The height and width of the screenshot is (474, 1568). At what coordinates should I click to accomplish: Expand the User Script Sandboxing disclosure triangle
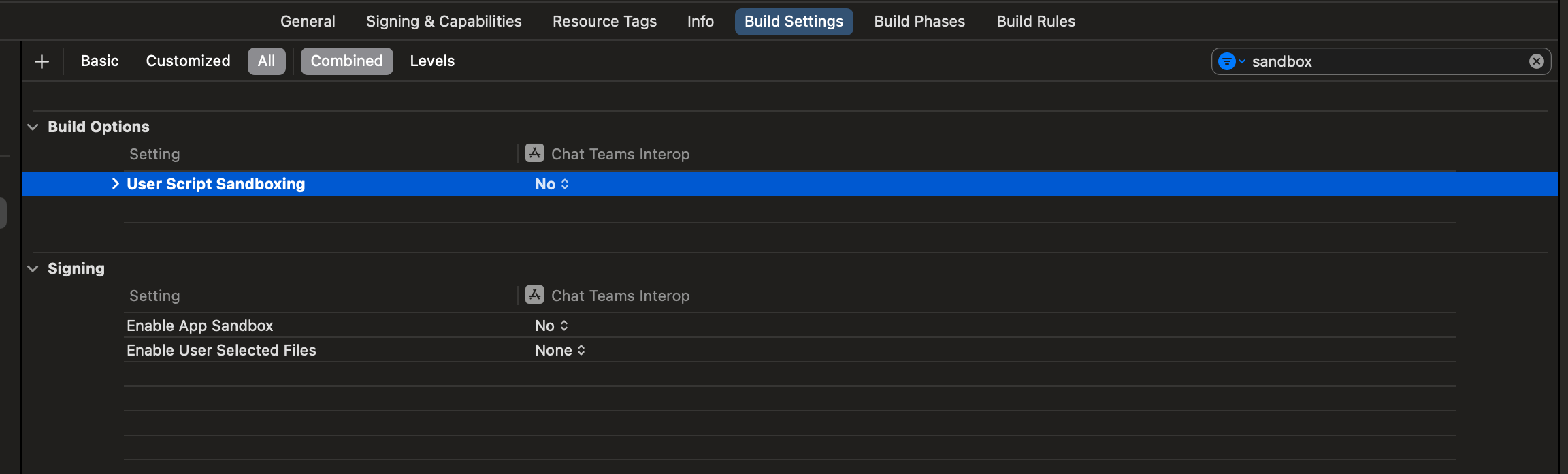pos(114,183)
